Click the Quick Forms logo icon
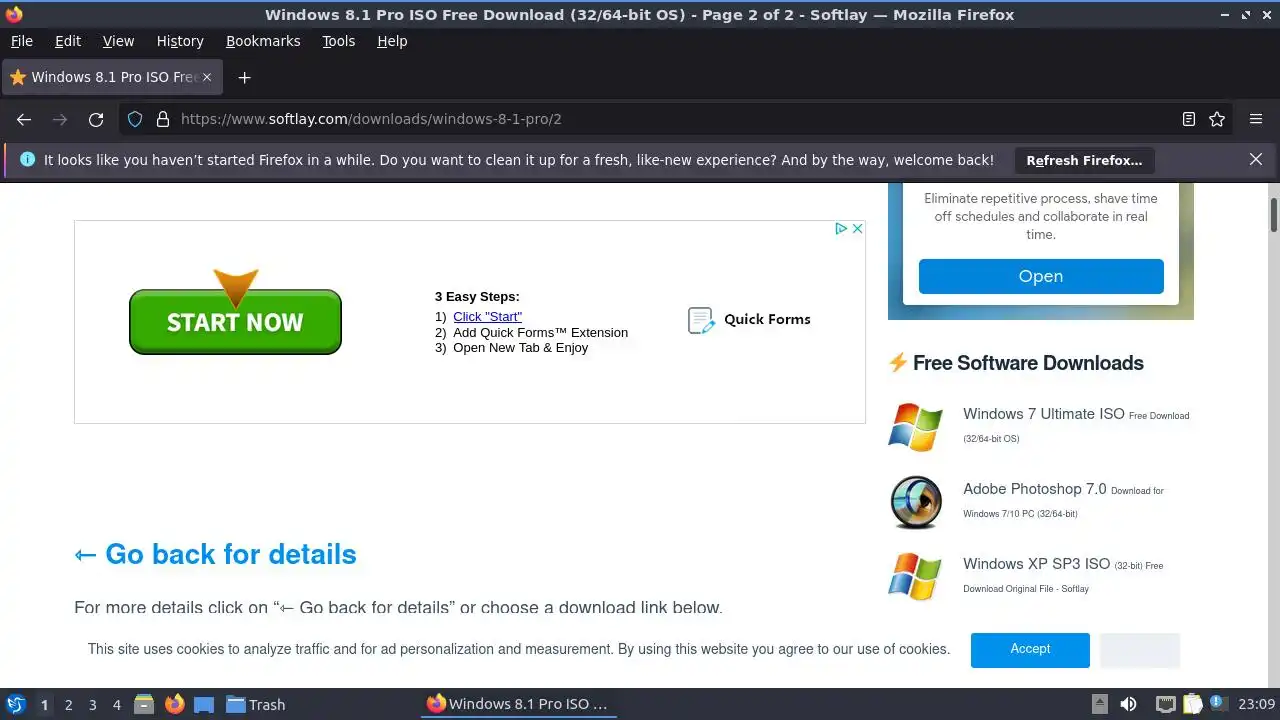 [x=701, y=320]
